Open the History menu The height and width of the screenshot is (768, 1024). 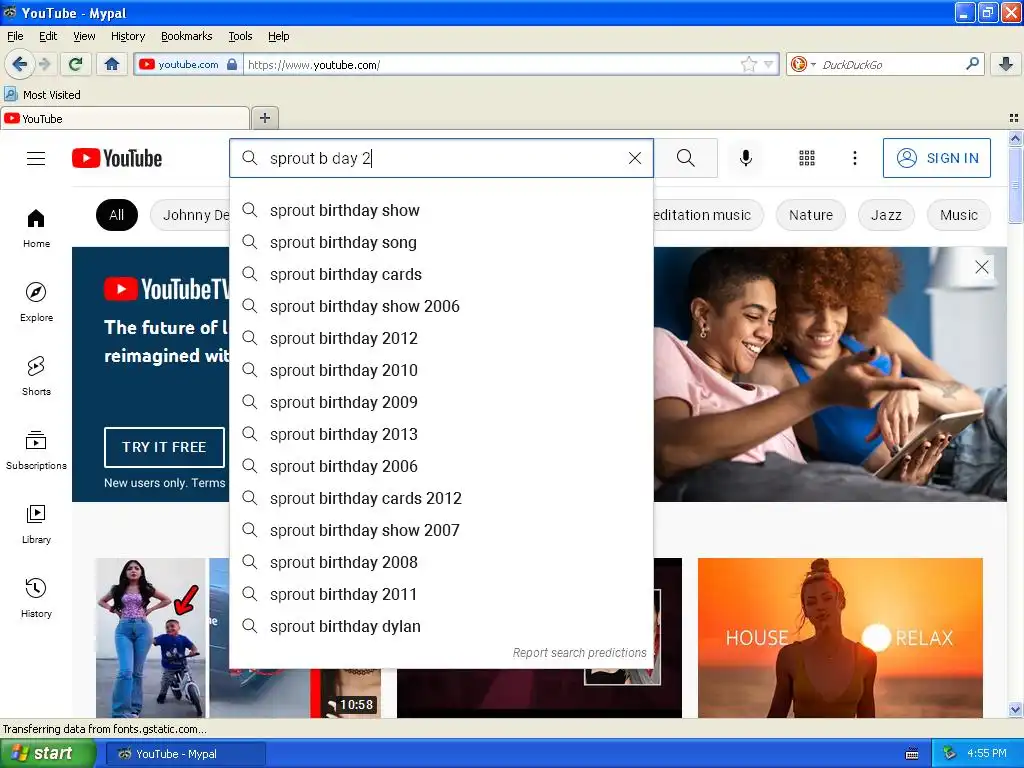[x=127, y=36]
